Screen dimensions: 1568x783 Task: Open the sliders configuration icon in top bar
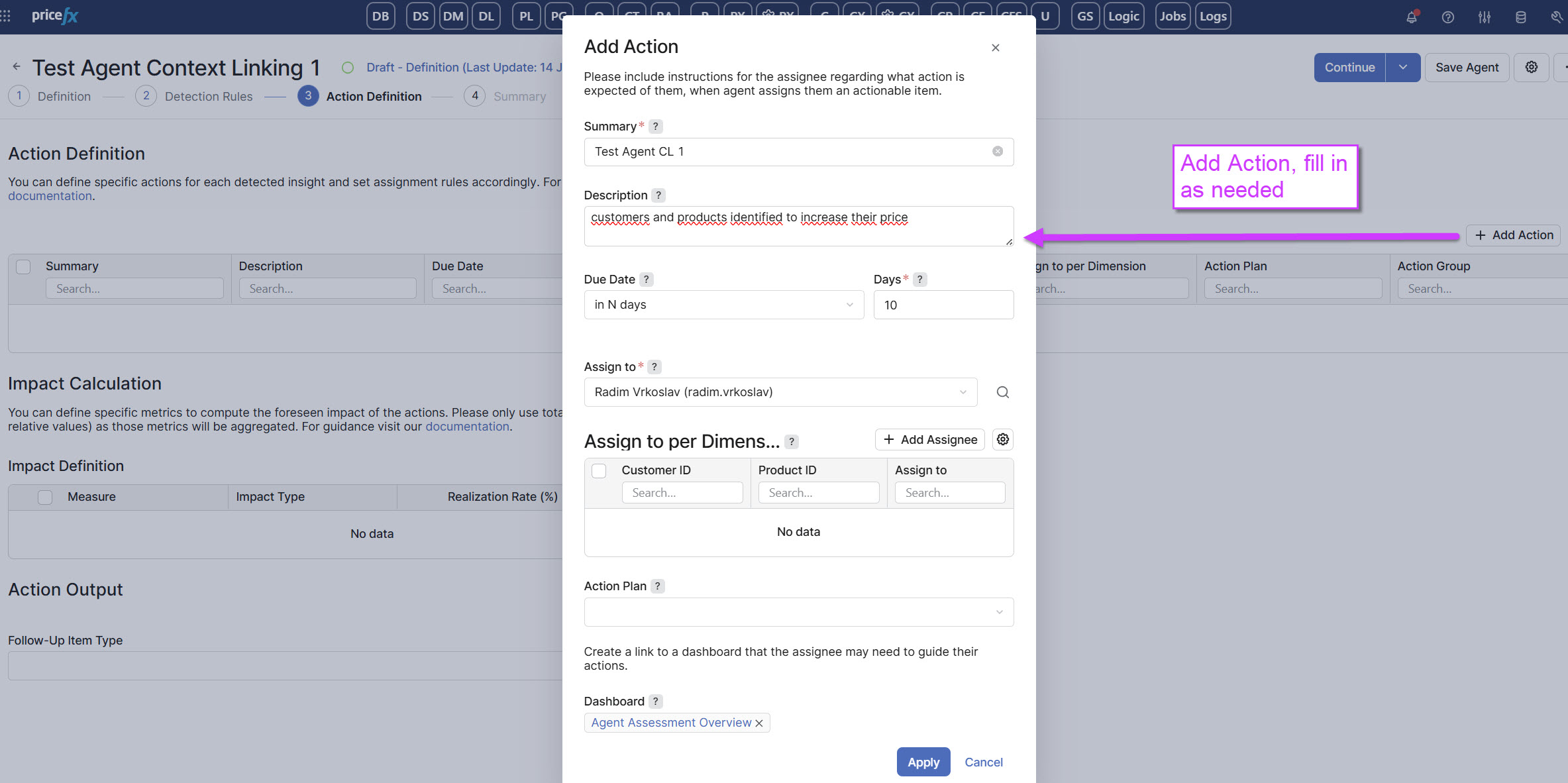(x=1485, y=17)
